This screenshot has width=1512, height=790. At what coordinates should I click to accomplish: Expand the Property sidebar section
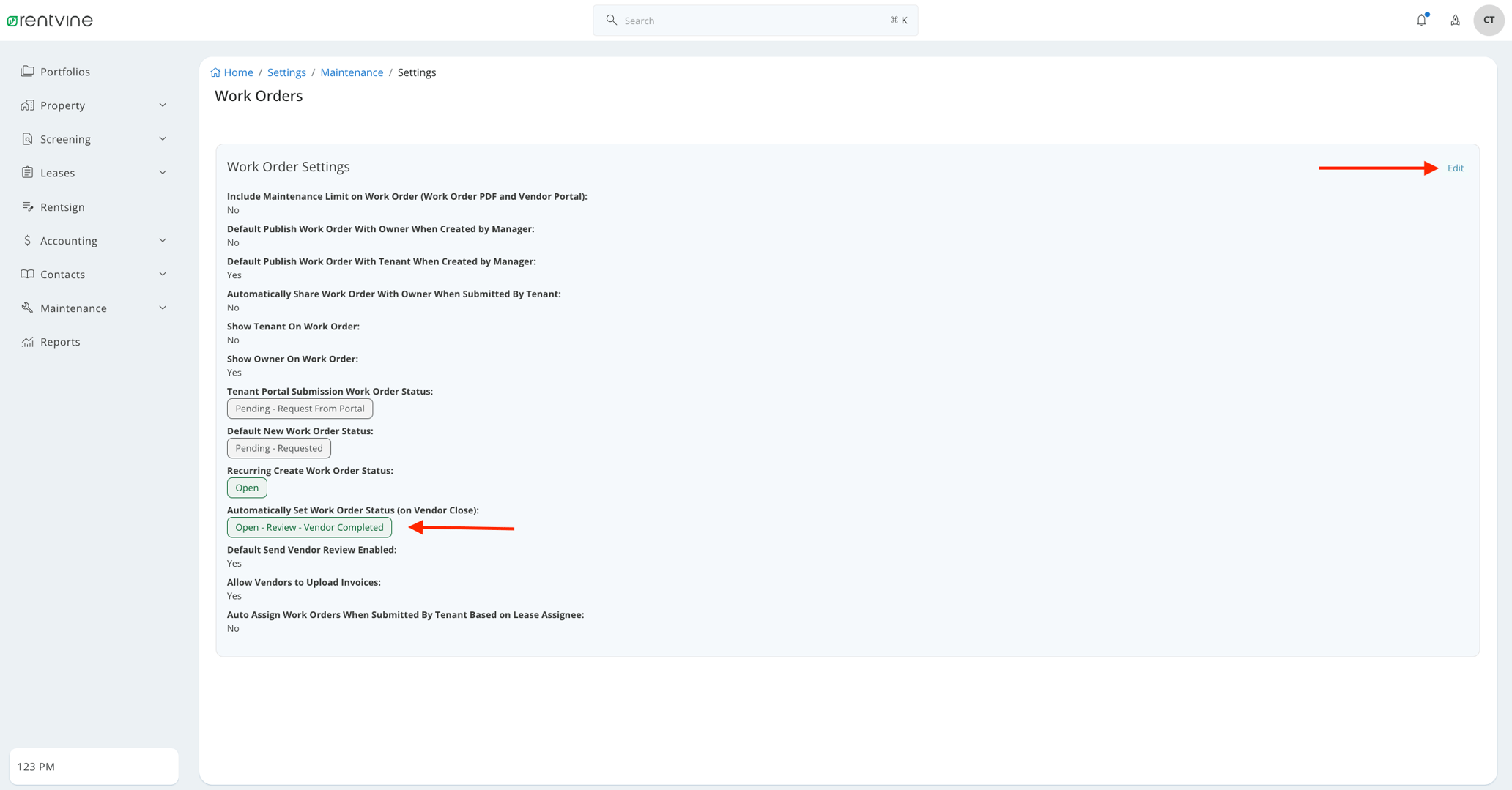click(62, 105)
